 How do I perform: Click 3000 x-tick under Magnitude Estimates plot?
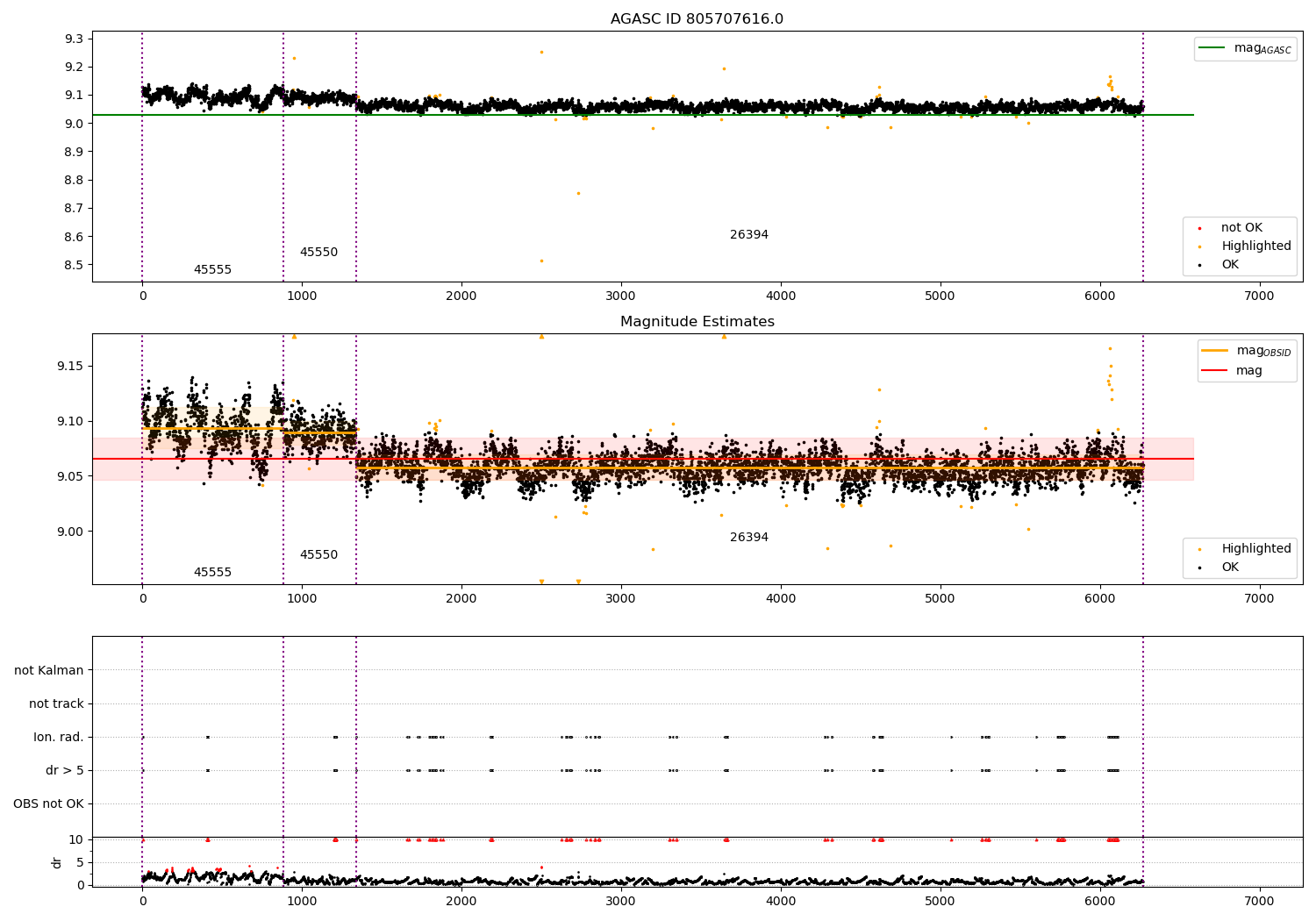tap(621, 599)
